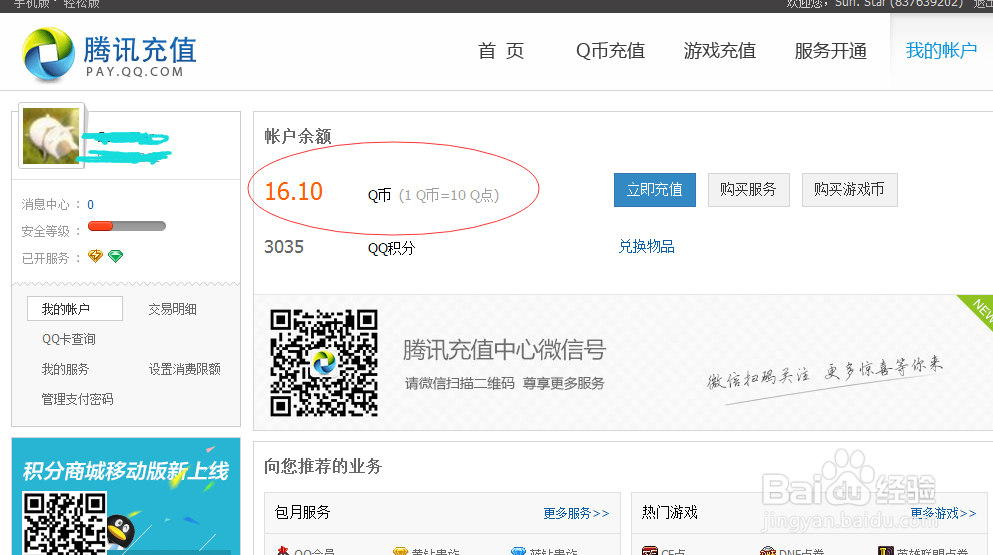The height and width of the screenshot is (555, 993).
Task: Open QQ卡查询 in sidebar
Action: pyautogui.click(x=68, y=339)
